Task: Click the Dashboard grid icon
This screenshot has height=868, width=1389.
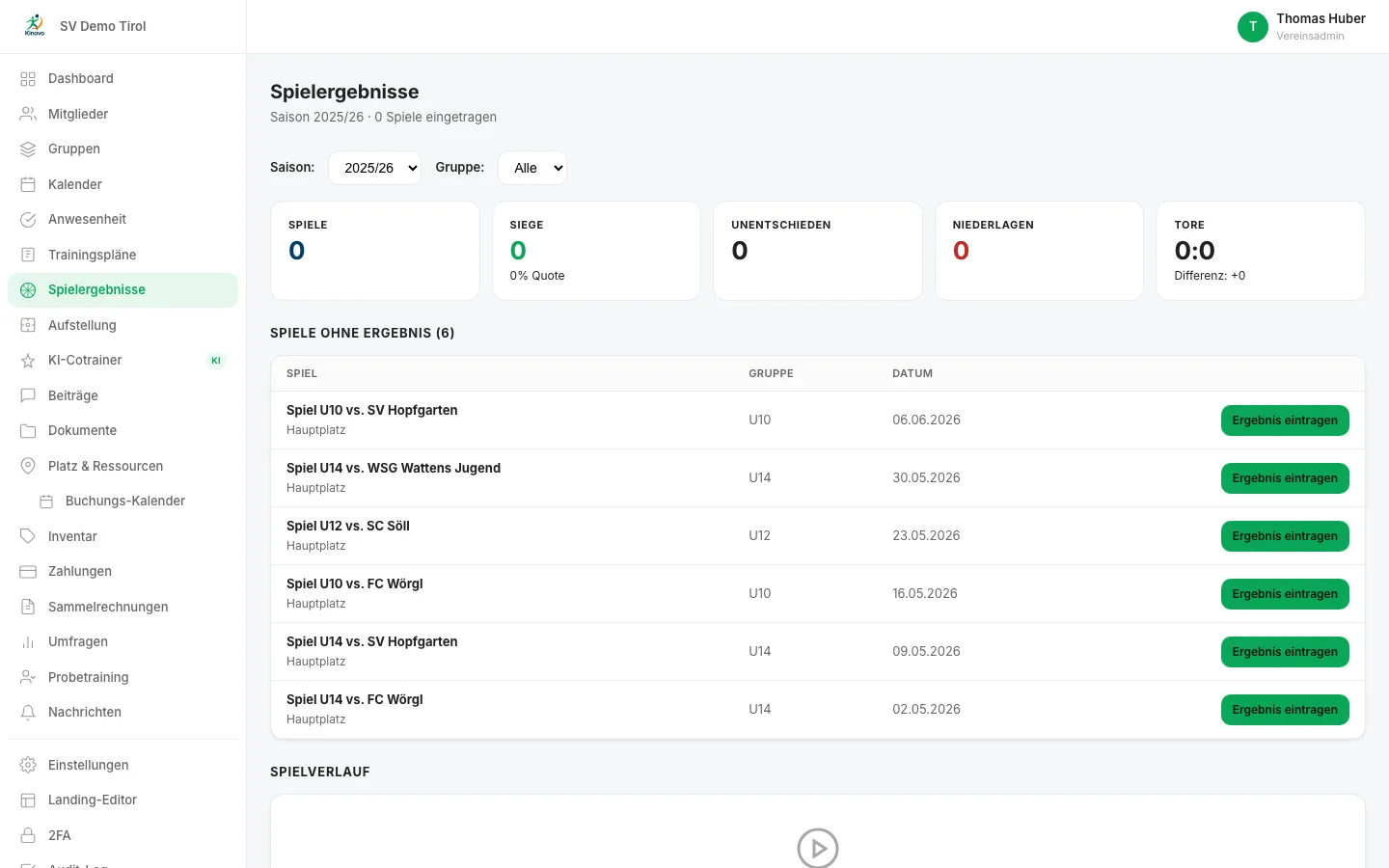Action: coord(28,79)
